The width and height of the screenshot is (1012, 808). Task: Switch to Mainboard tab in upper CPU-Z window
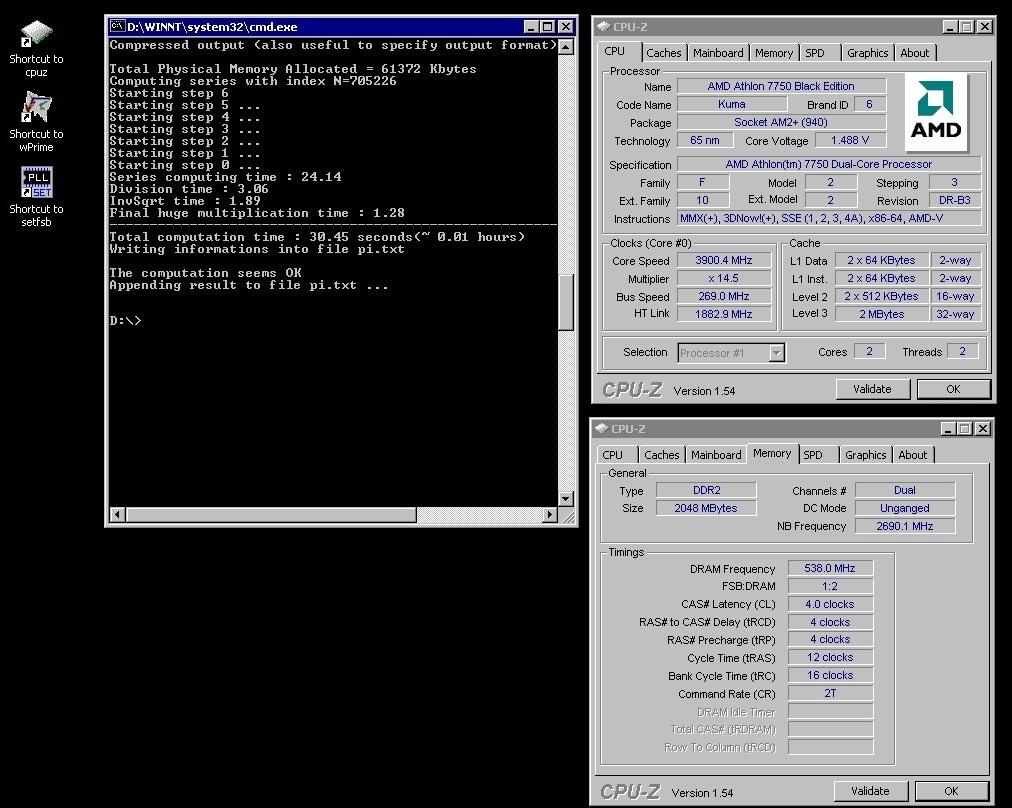click(718, 53)
